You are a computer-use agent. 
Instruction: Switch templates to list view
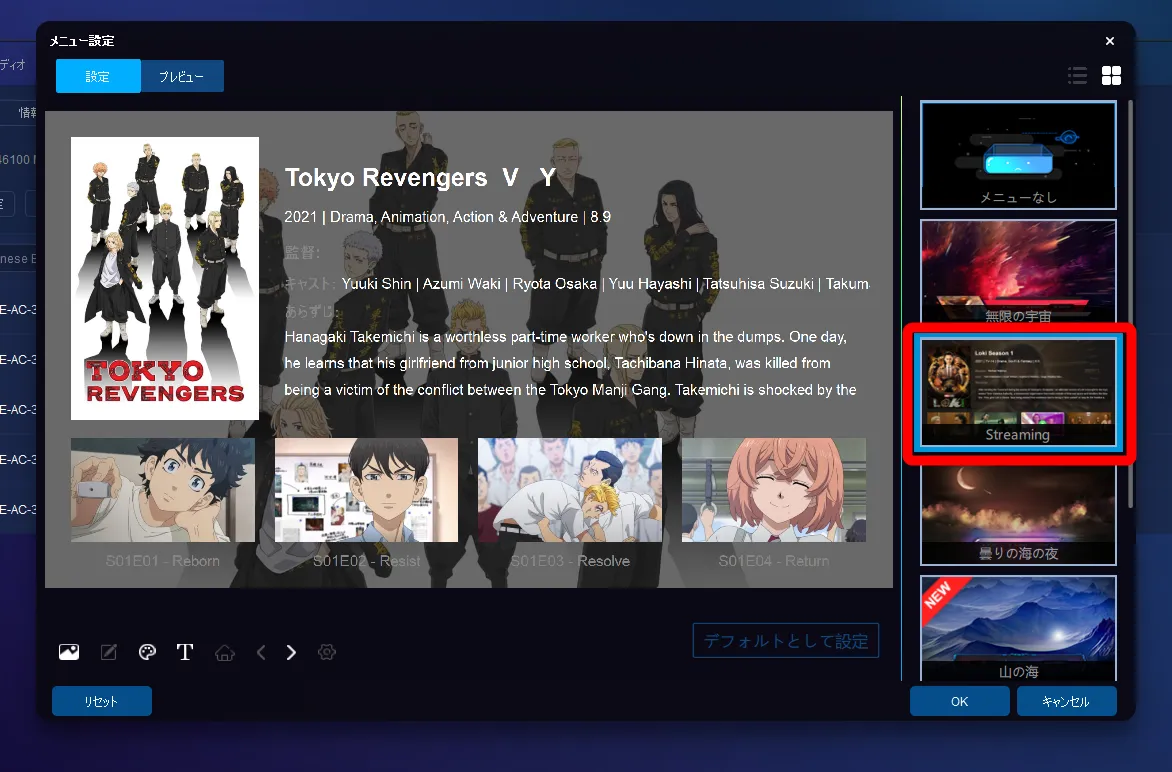[x=1077, y=75]
